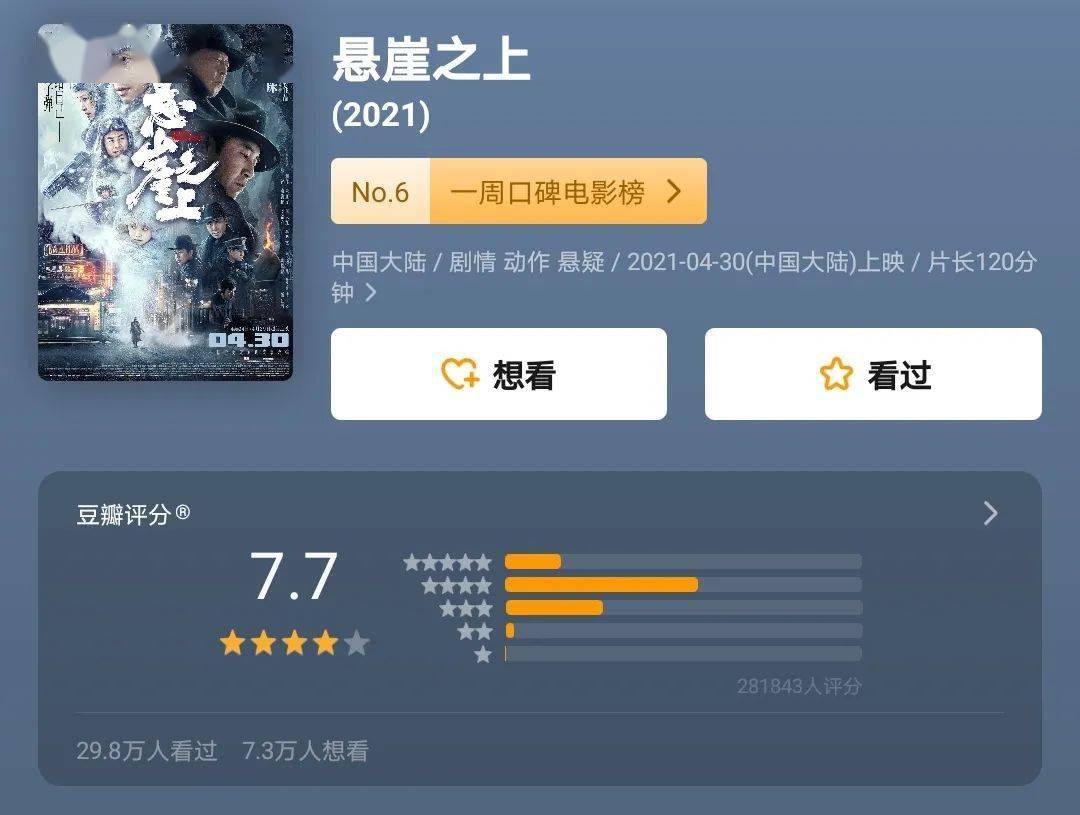
Task: Click the five-star orange rating bar
Action: [532, 561]
